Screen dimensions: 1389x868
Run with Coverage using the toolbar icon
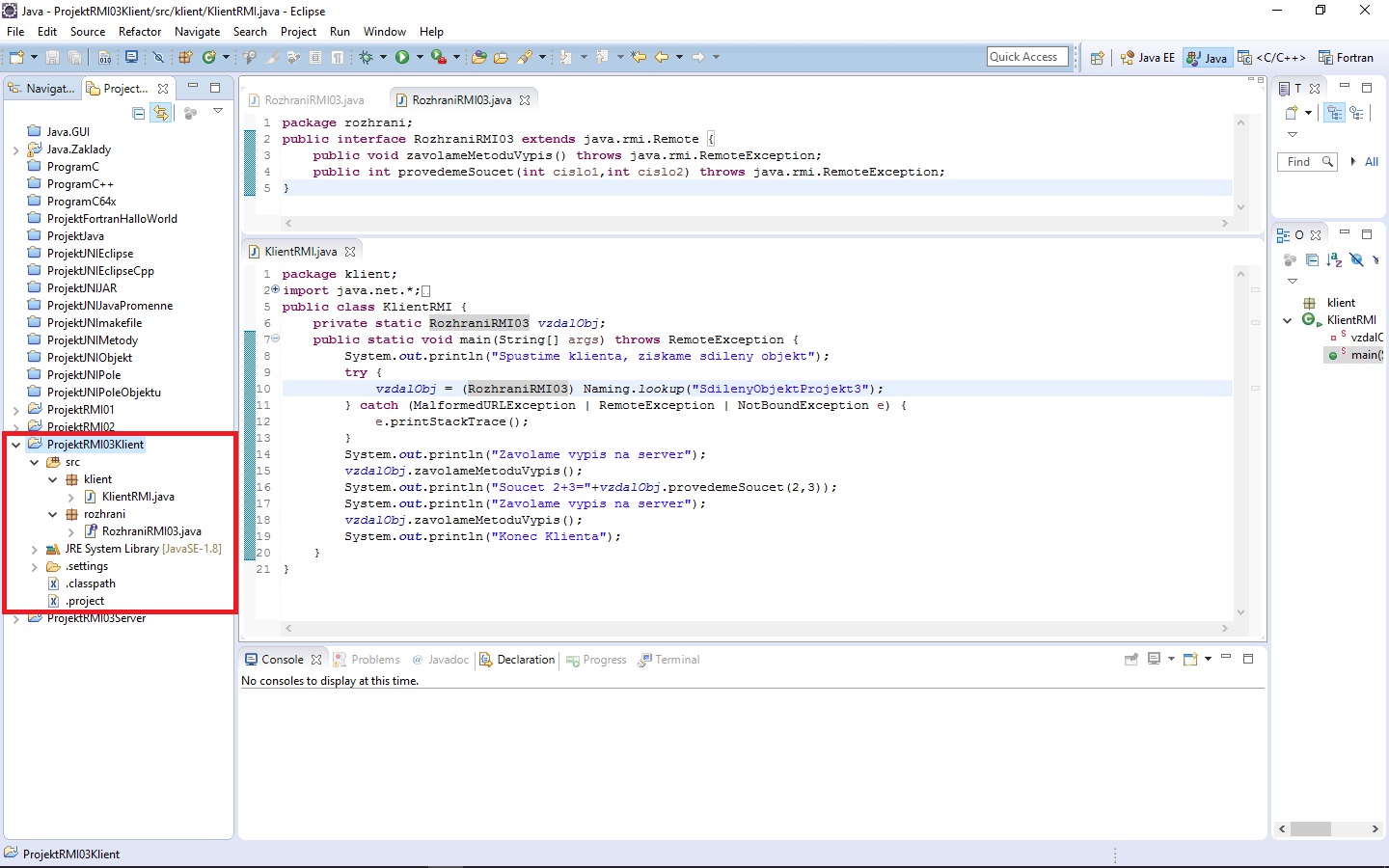tap(439, 57)
